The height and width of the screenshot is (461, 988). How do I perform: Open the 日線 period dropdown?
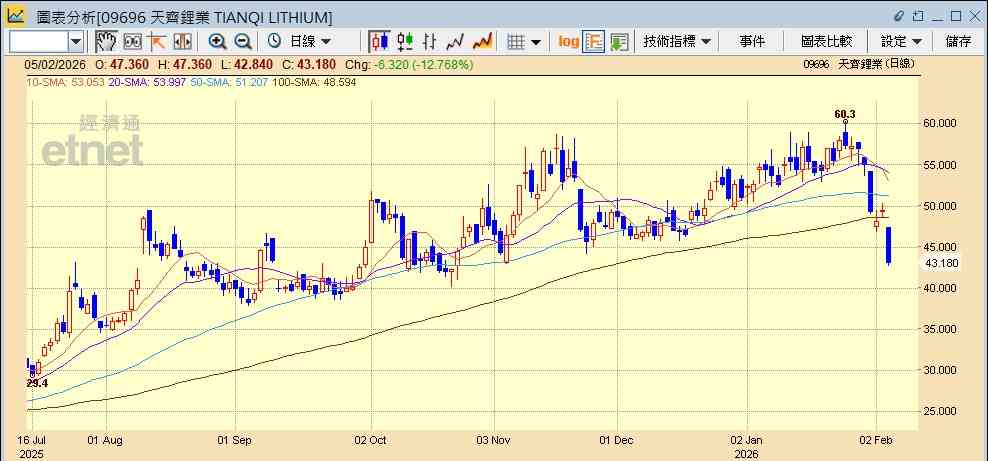pos(310,42)
